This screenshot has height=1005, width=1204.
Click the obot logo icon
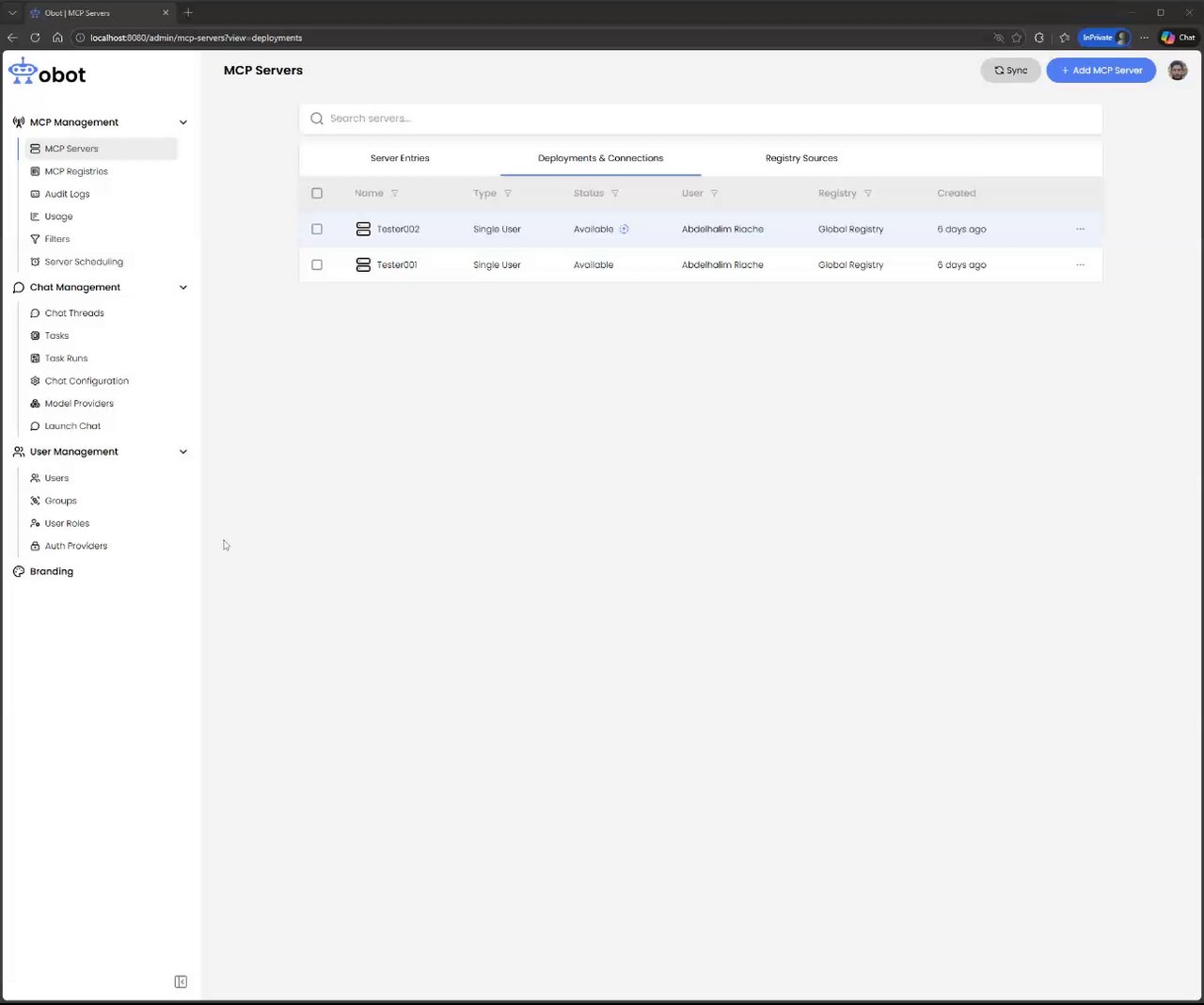pyautogui.click(x=23, y=72)
